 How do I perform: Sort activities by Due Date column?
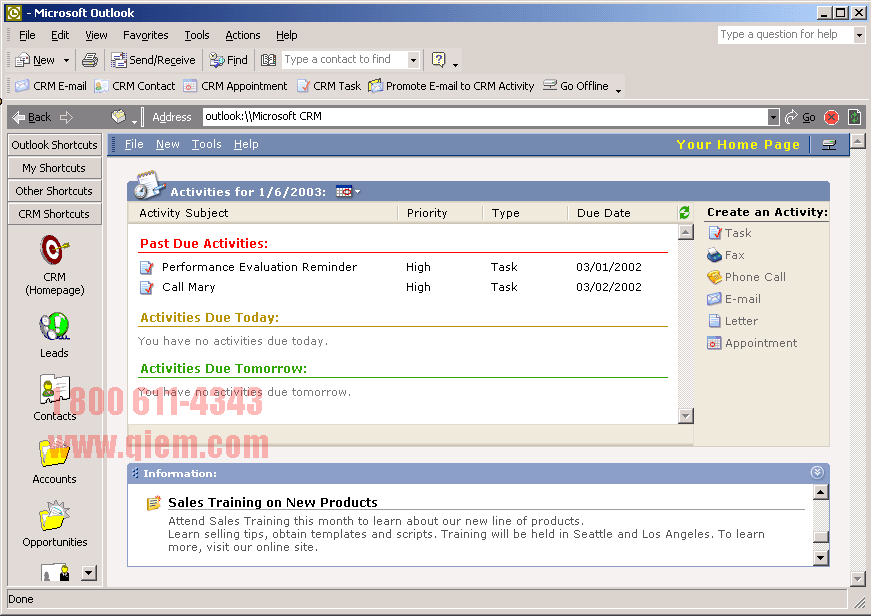click(603, 213)
